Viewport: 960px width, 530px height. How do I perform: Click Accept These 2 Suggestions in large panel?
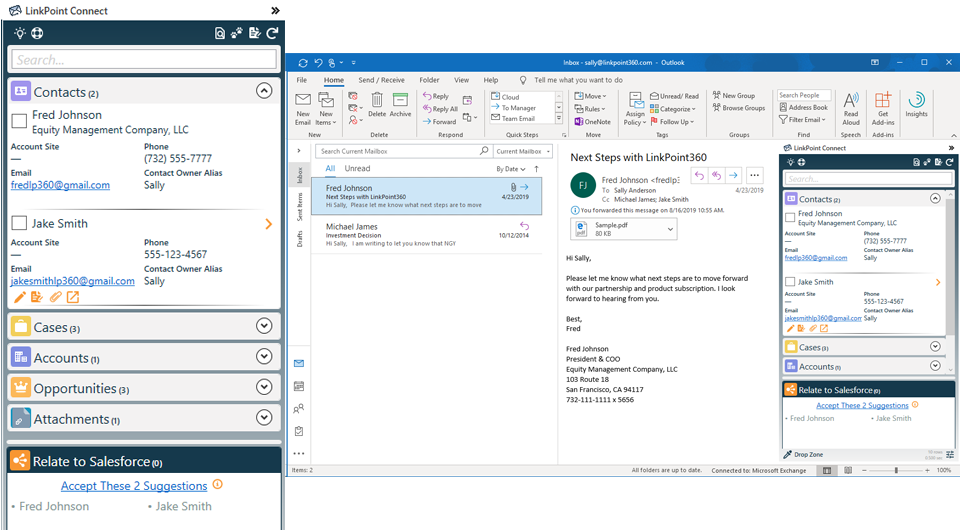click(x=134, y=485)
